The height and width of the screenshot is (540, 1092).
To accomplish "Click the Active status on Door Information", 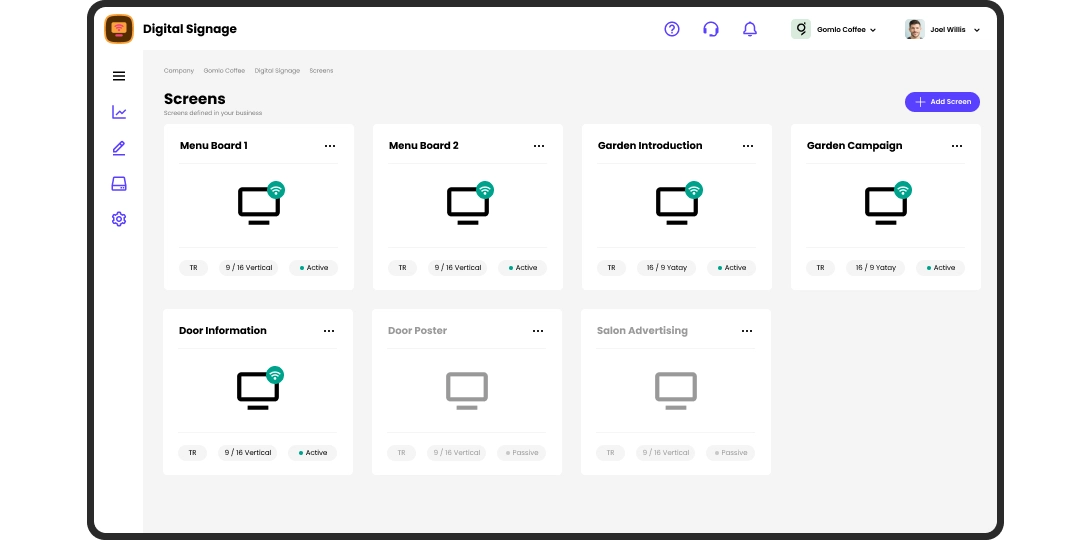I will (312, 453).
